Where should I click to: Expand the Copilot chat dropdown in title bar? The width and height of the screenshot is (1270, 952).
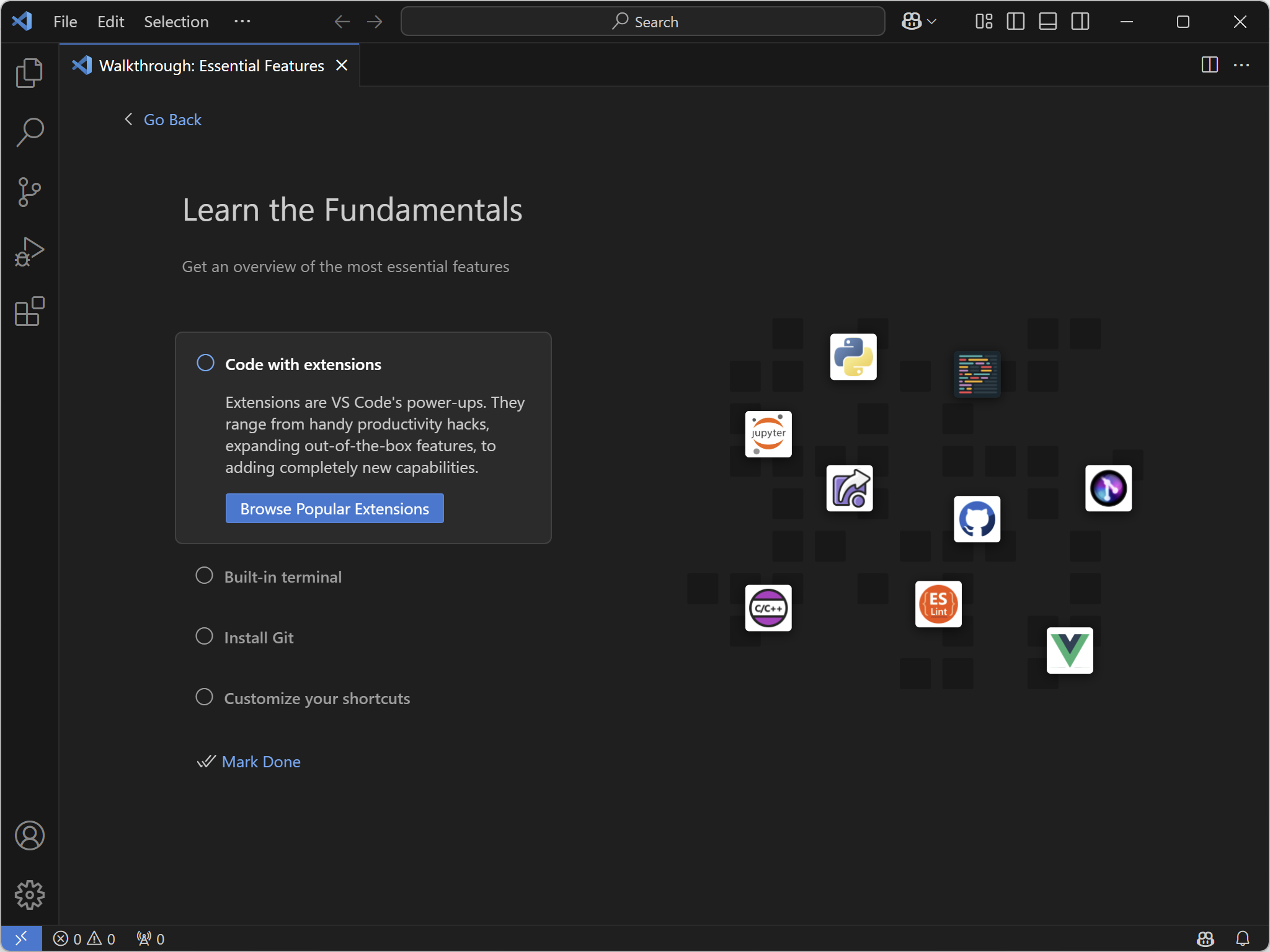coord(931,22)
